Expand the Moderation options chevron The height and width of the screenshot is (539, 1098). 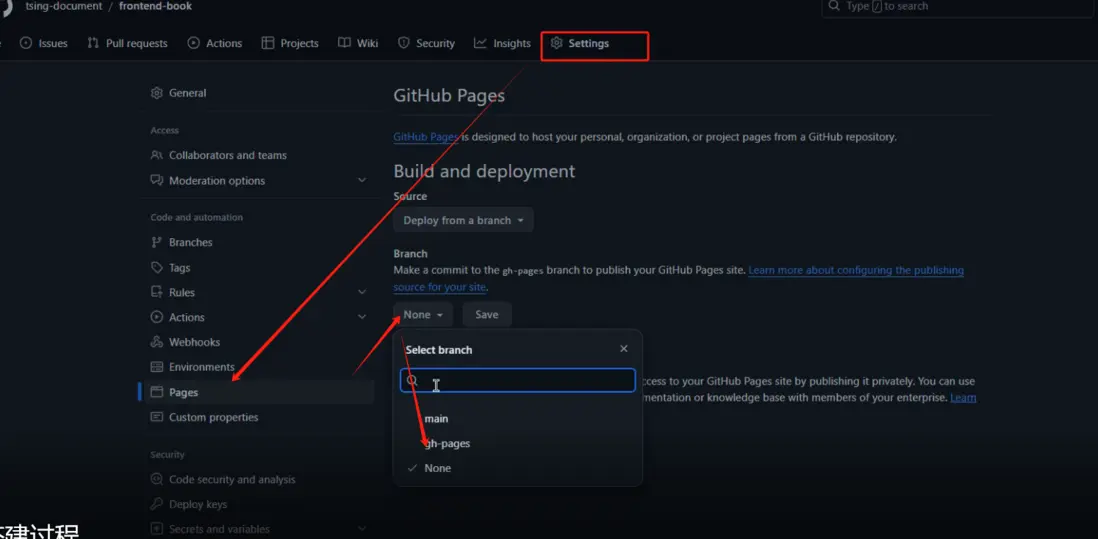(362, 181)
